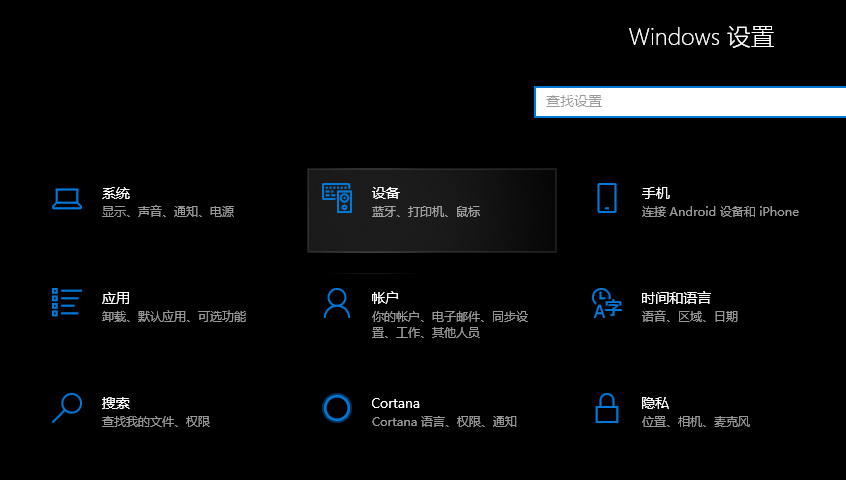This screenshot has height=480, width=846.
Task: Click the person icon for 帐户
Action: (337, 303)
